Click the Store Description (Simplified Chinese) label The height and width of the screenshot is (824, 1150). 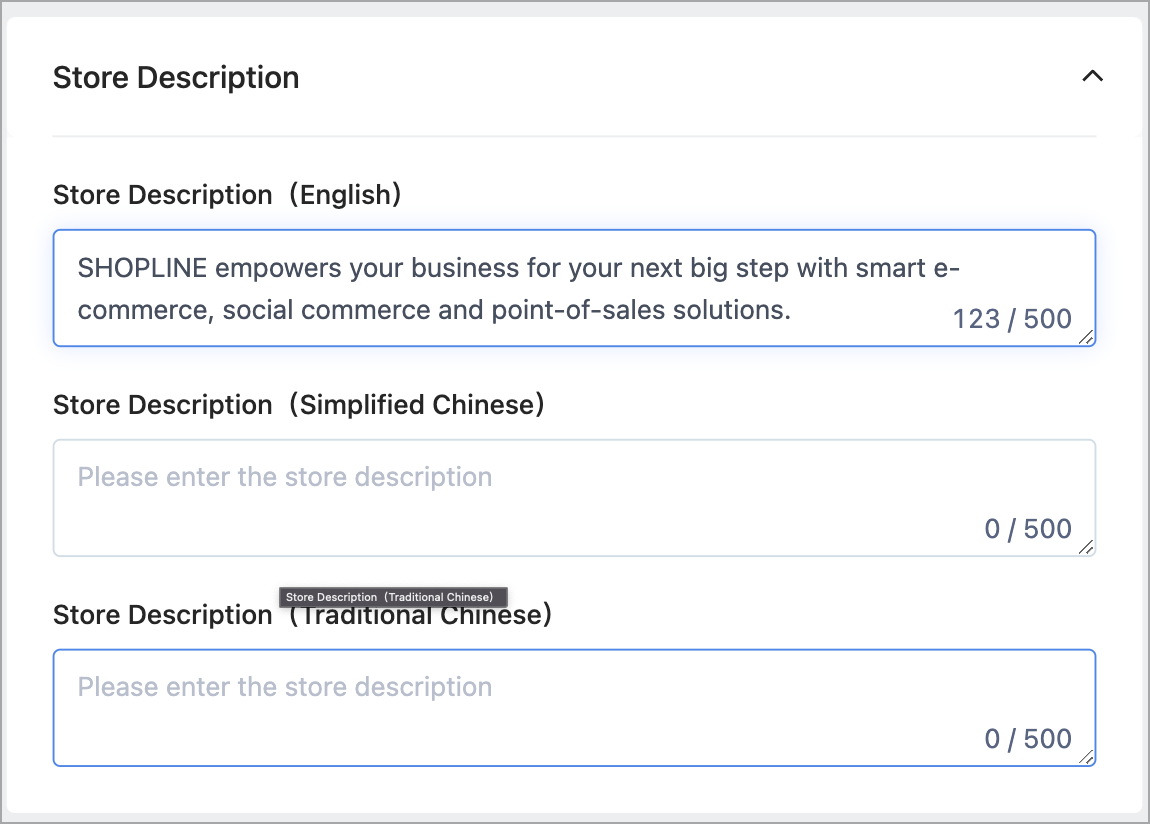pyautogui.click(x=299, y=405)
